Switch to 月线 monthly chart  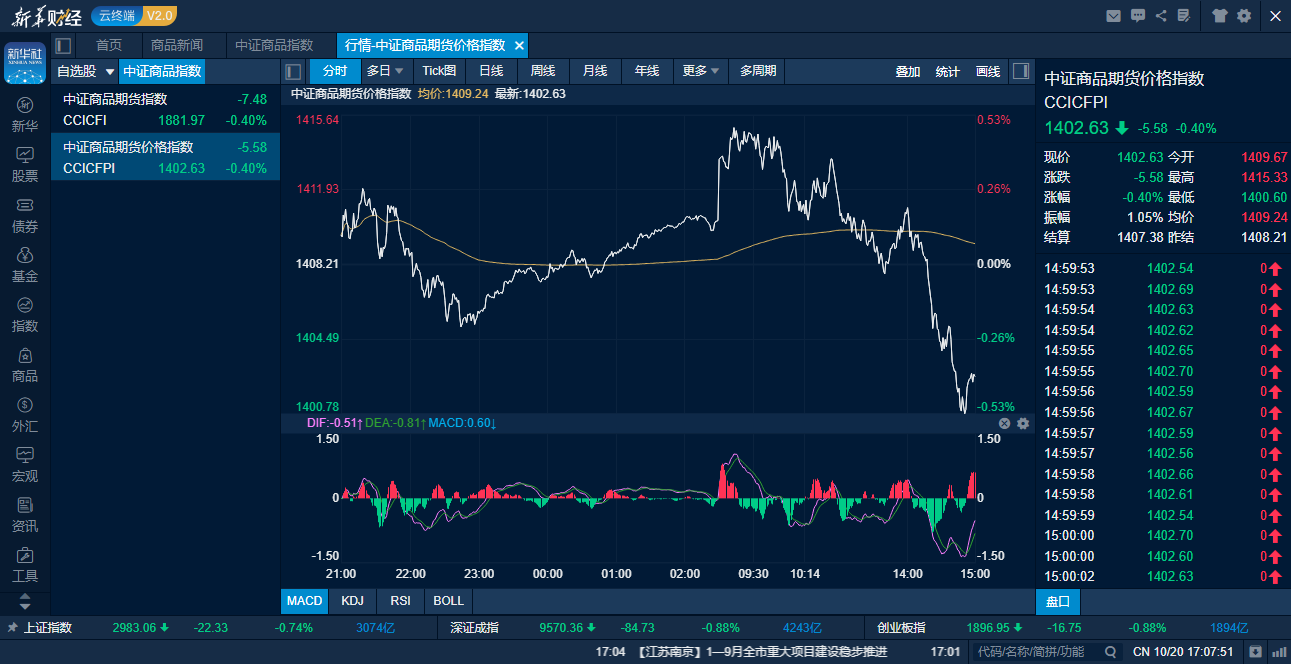click(x=595, y=71)
